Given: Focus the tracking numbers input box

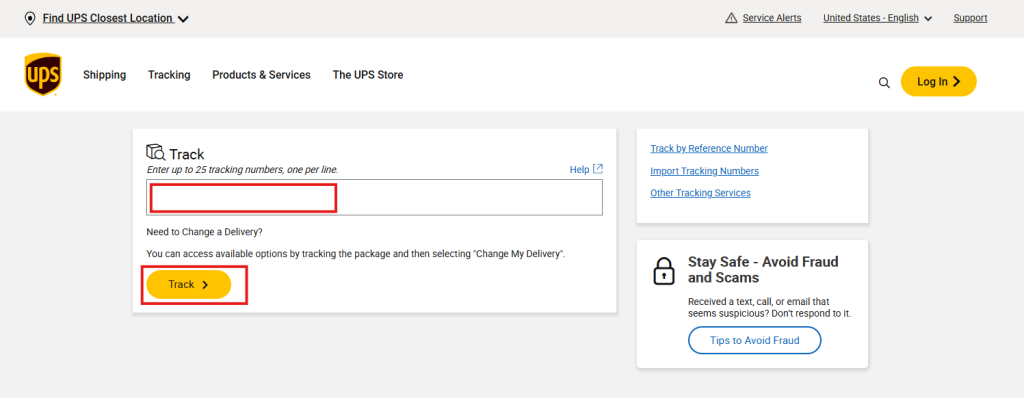Looking at the screenshot, I should click(x=374, y=197).
